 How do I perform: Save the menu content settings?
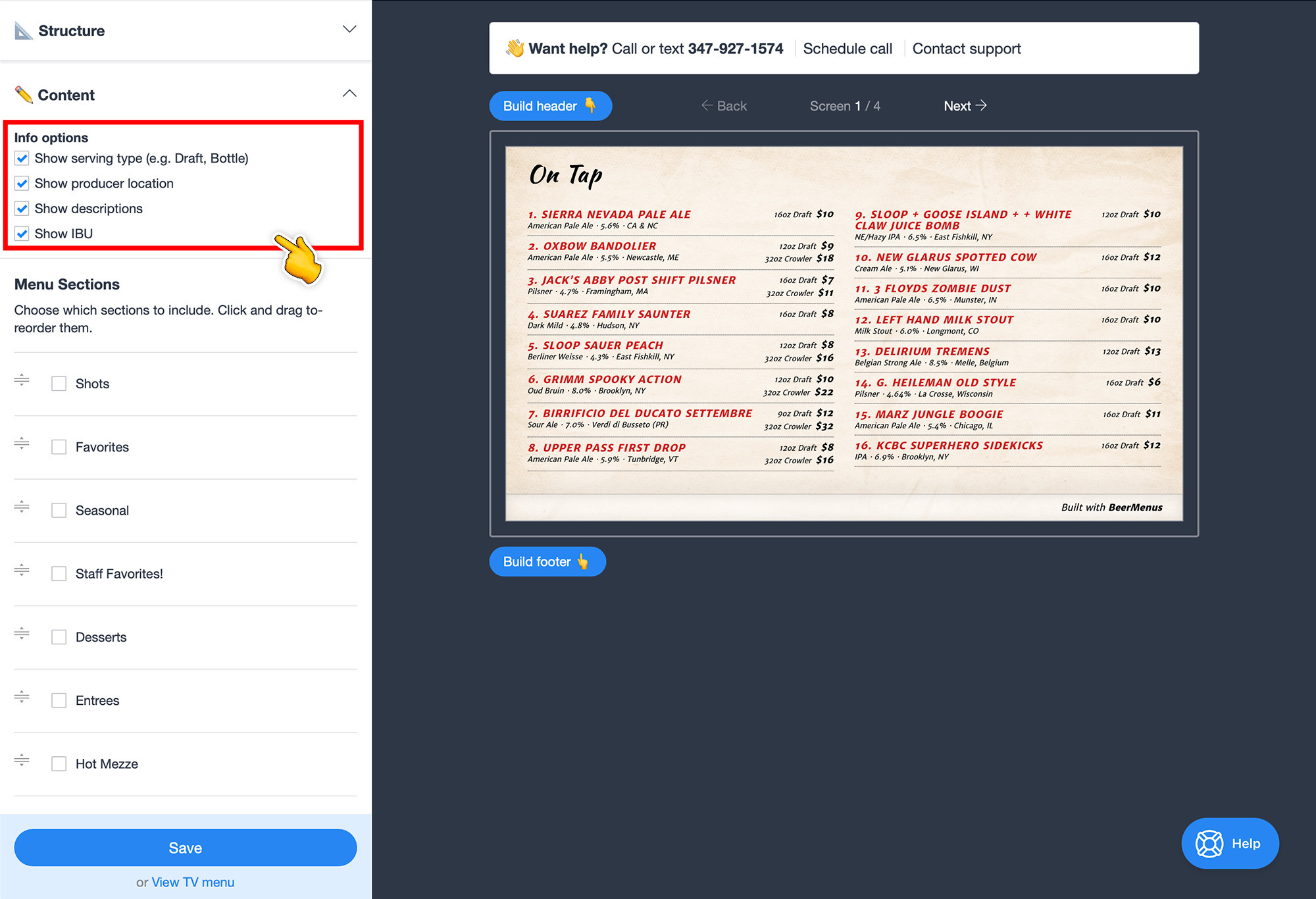(x=185, y=848)
